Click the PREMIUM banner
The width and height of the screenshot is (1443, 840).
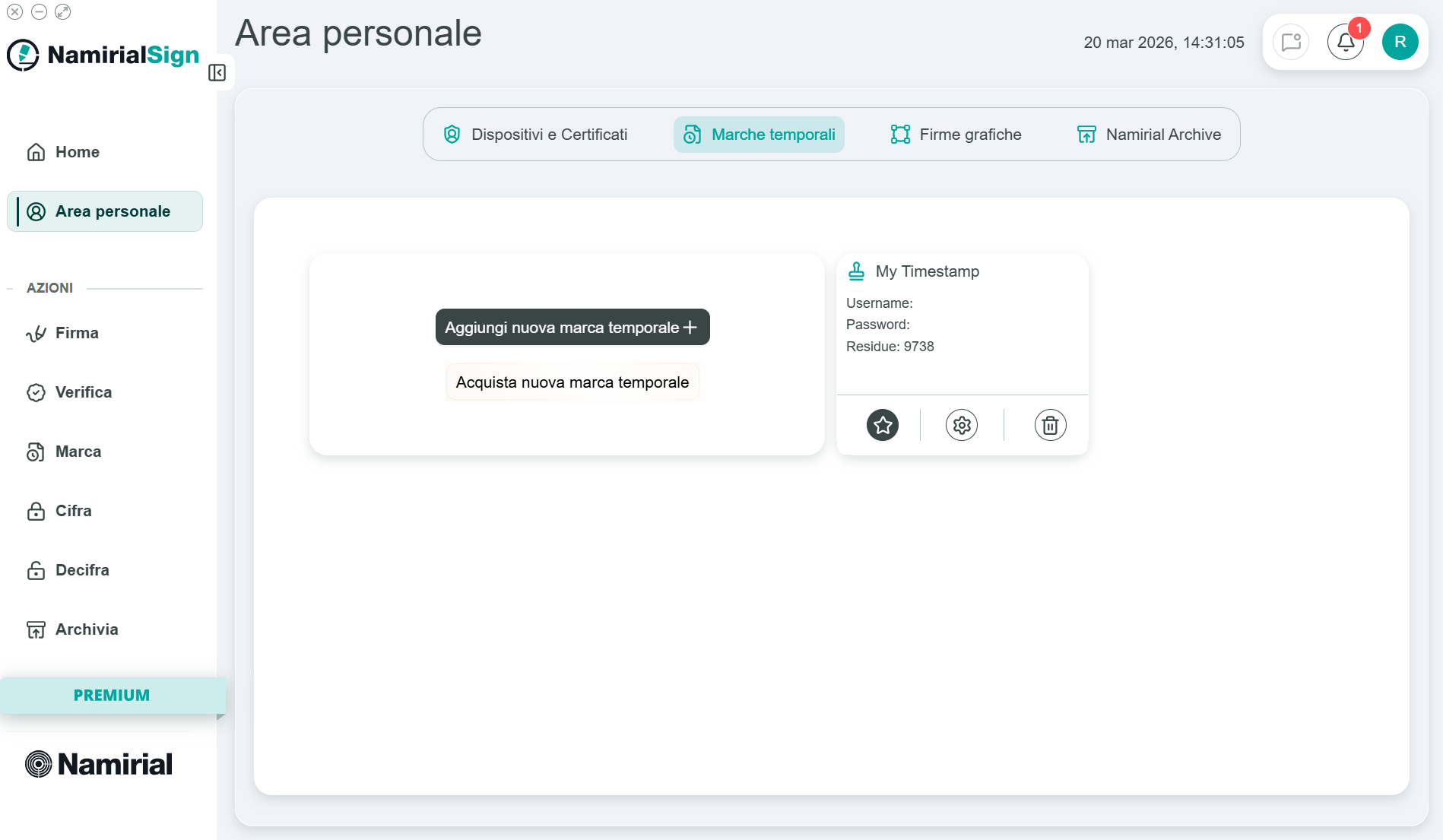click(113, 696)
